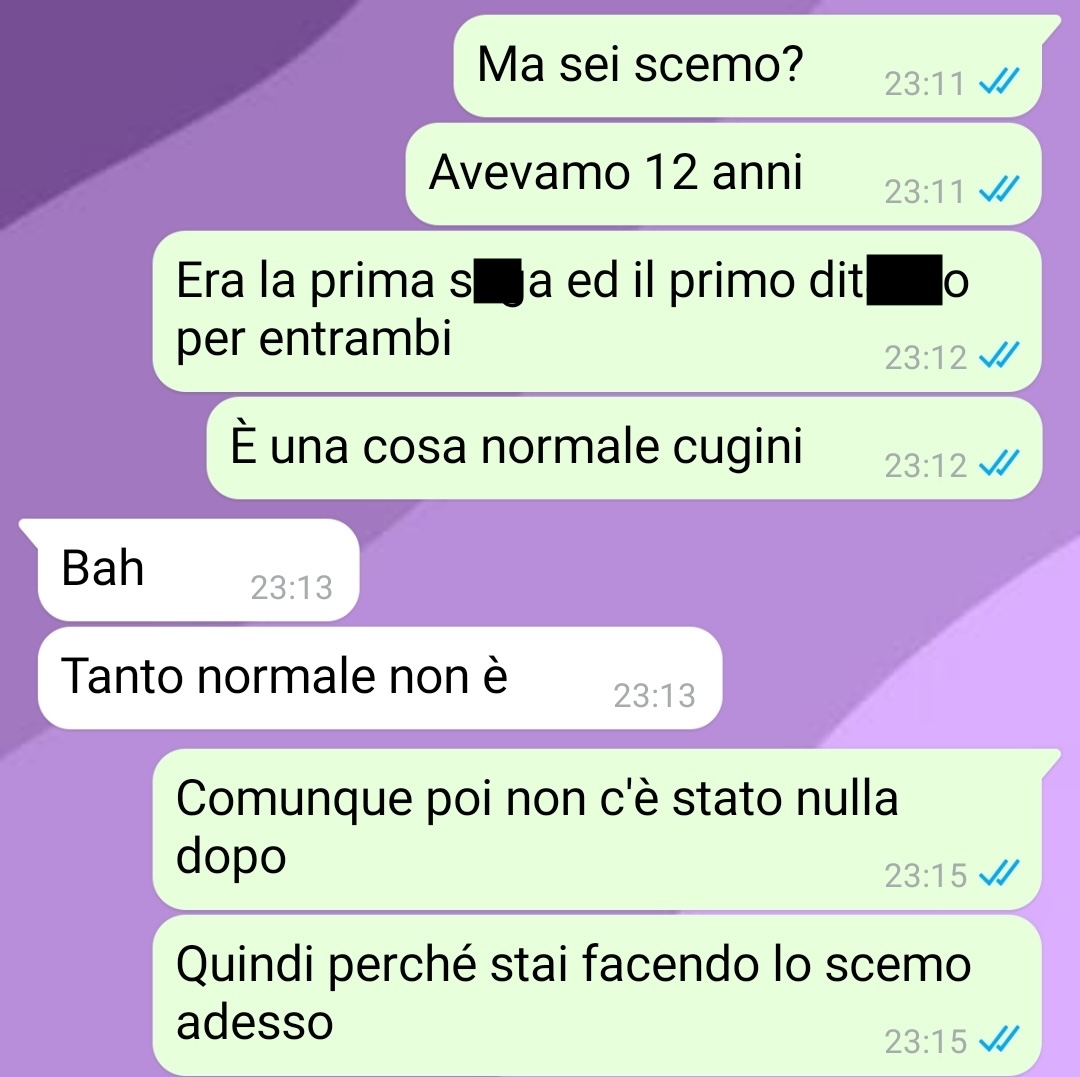Click the "È una cosa normale cugini" message text
The height and width of the screenshot is (1077, 1080).
[516, 446]
